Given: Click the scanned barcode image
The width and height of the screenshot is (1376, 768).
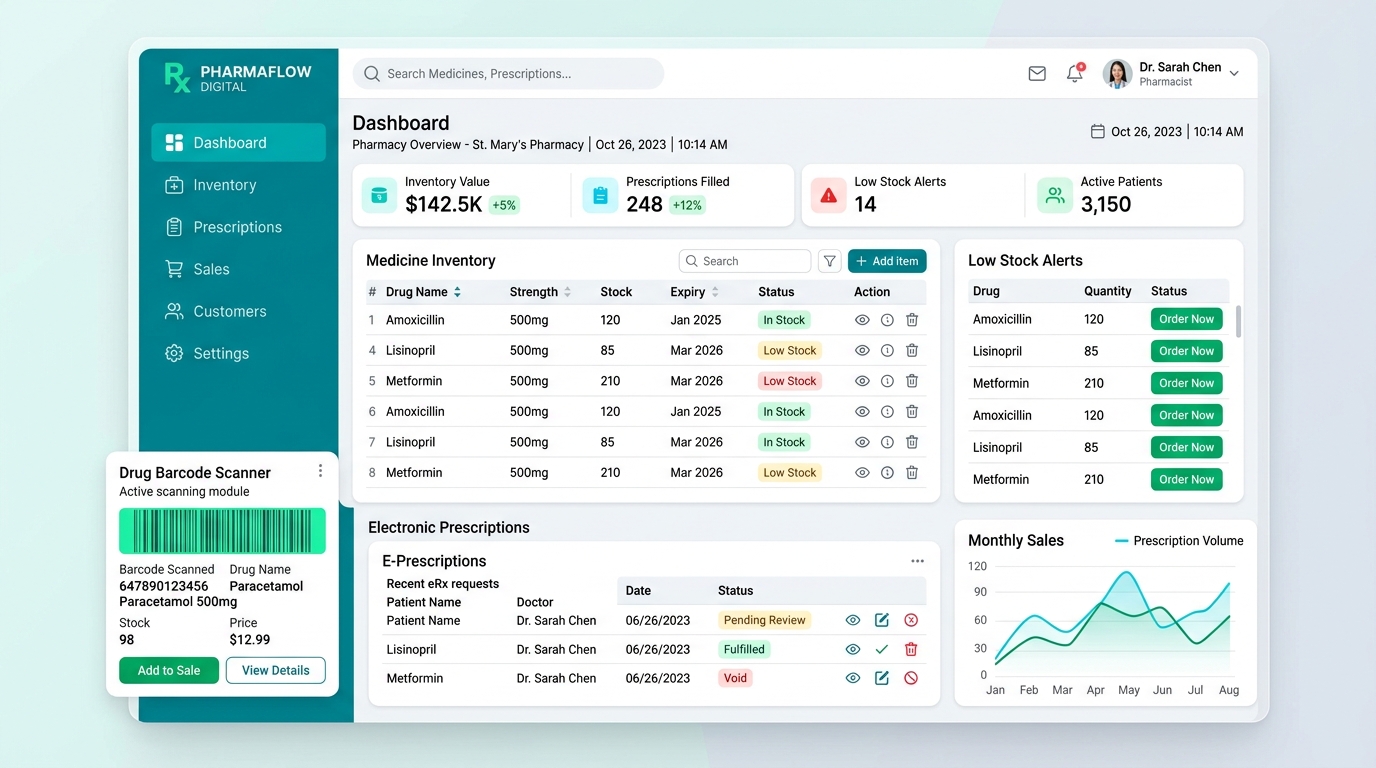Looking at the screenshot, I should [222, 531].
